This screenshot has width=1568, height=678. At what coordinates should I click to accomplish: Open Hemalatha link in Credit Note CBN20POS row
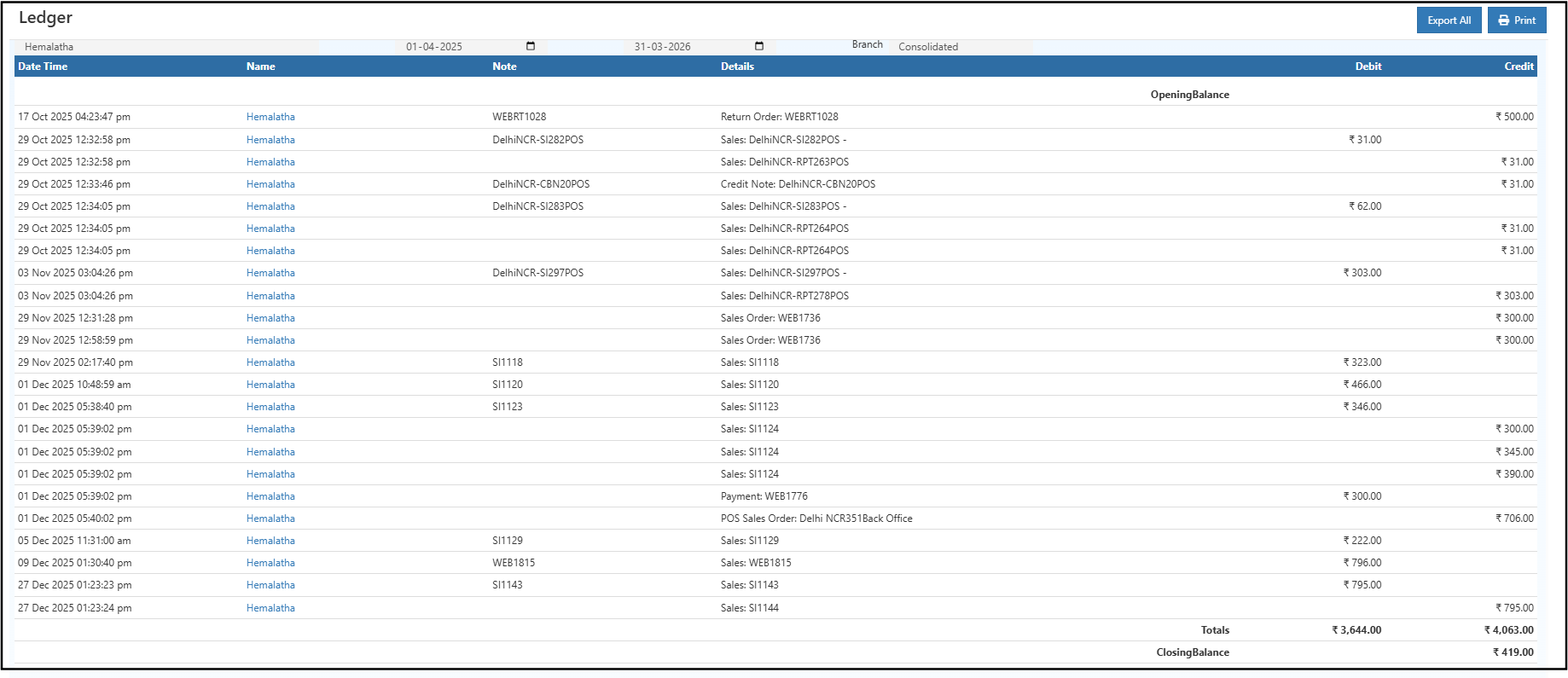point(270,184)
